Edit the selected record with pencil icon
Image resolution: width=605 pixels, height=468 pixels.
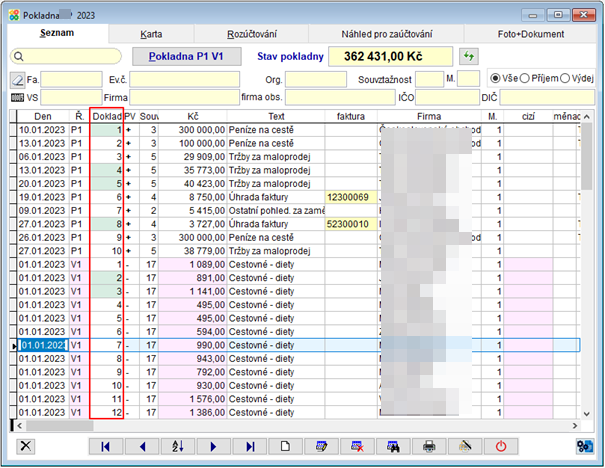(321, 446)
